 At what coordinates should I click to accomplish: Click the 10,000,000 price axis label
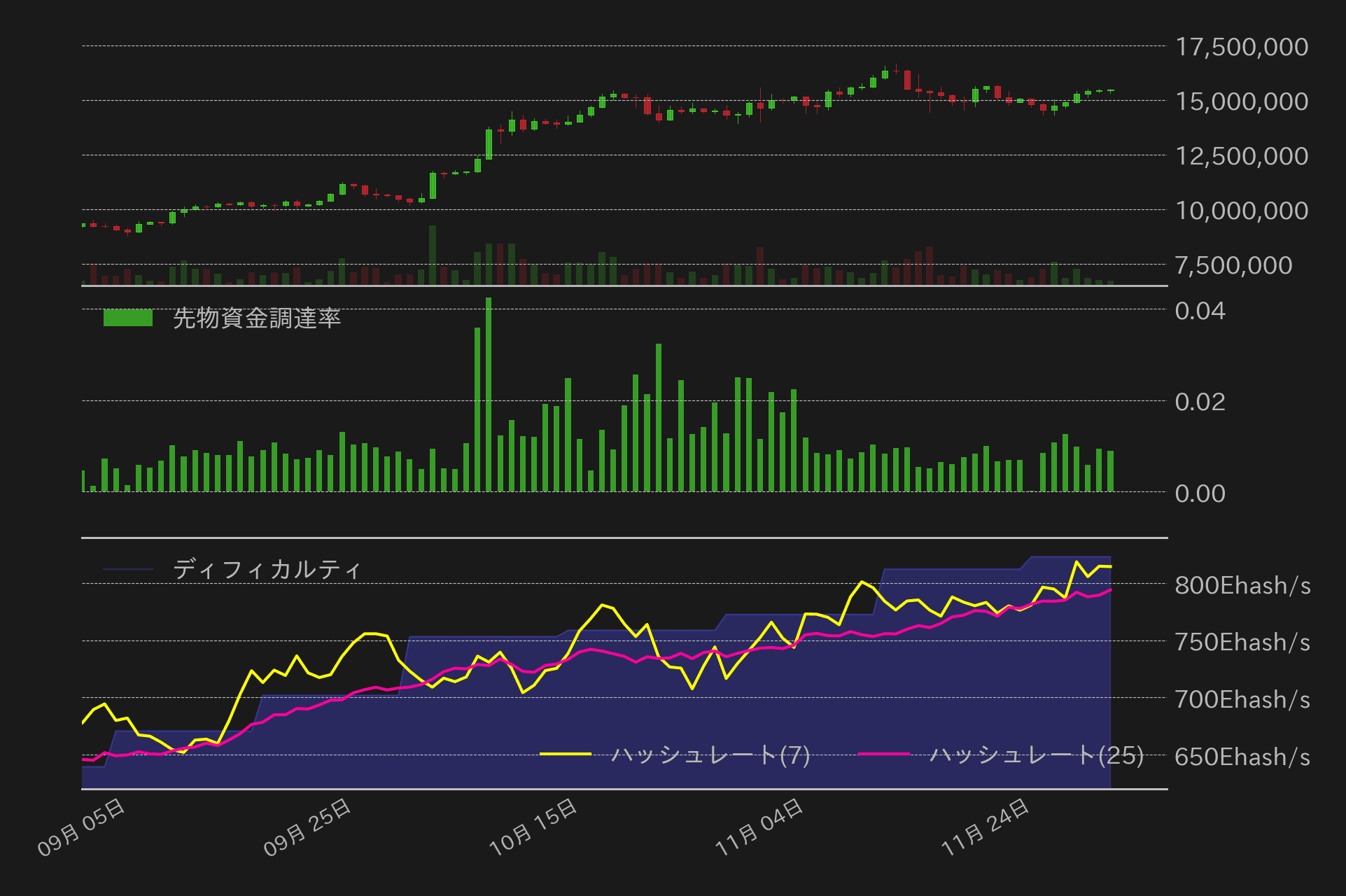tap(1241, 211)
